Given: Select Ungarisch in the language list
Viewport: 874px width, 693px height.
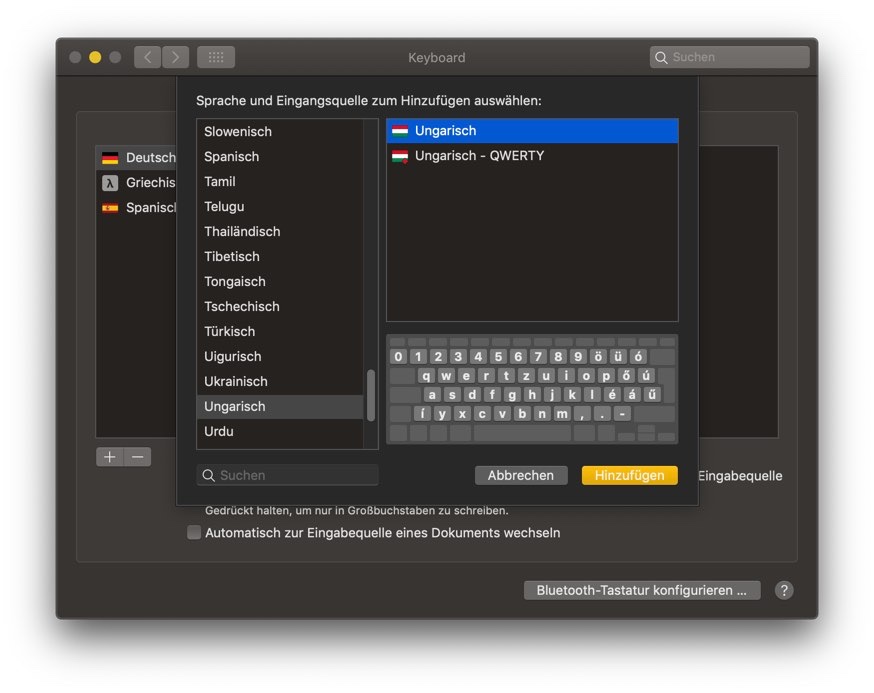Looking at the screenshot, I should pyautogui.click(x=280, y=406).
